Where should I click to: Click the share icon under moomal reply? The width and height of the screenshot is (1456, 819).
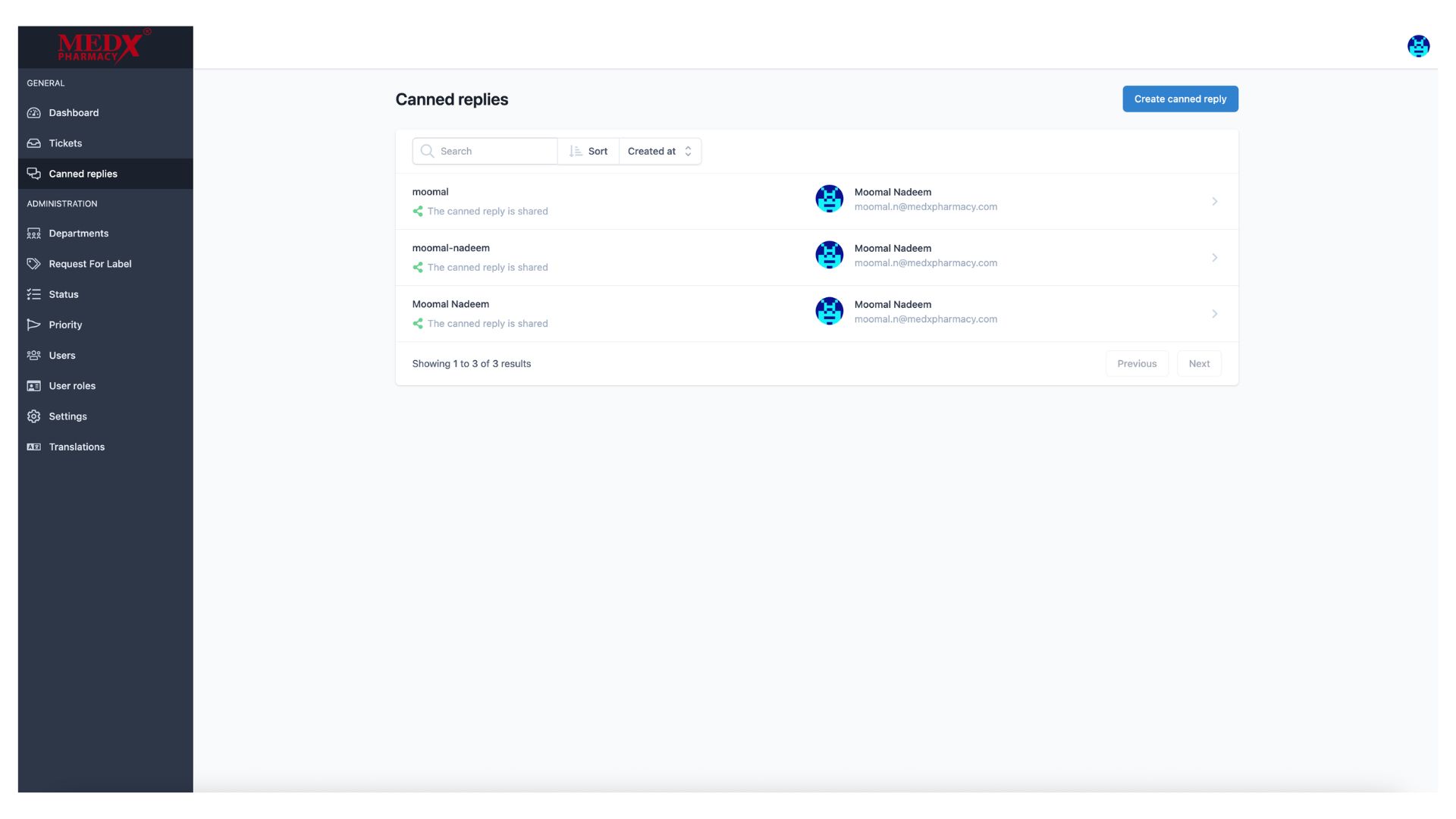tap(418, 212)
